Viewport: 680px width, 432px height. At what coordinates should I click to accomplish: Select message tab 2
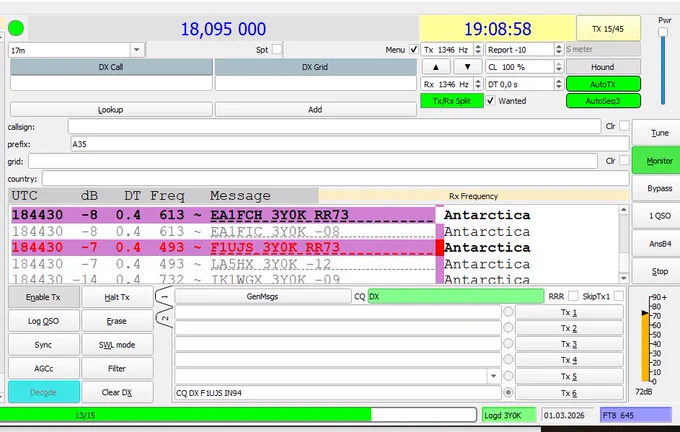(x=164, y=317)
